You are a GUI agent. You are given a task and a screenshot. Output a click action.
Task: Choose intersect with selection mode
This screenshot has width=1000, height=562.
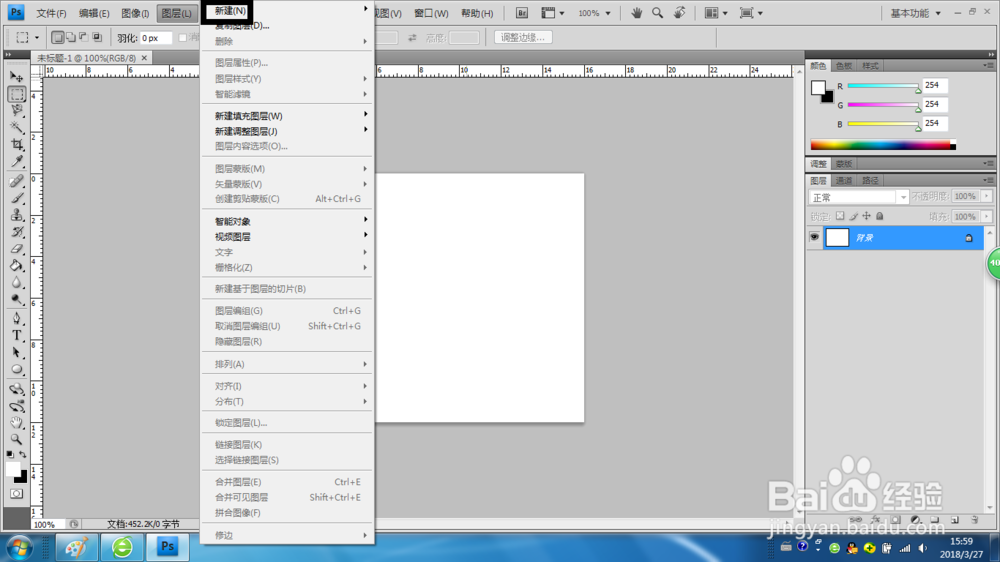coord(97,38)
